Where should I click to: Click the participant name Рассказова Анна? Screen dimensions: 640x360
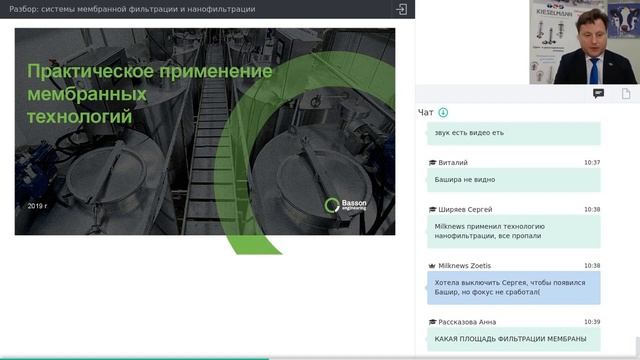(x=467, y=322)
